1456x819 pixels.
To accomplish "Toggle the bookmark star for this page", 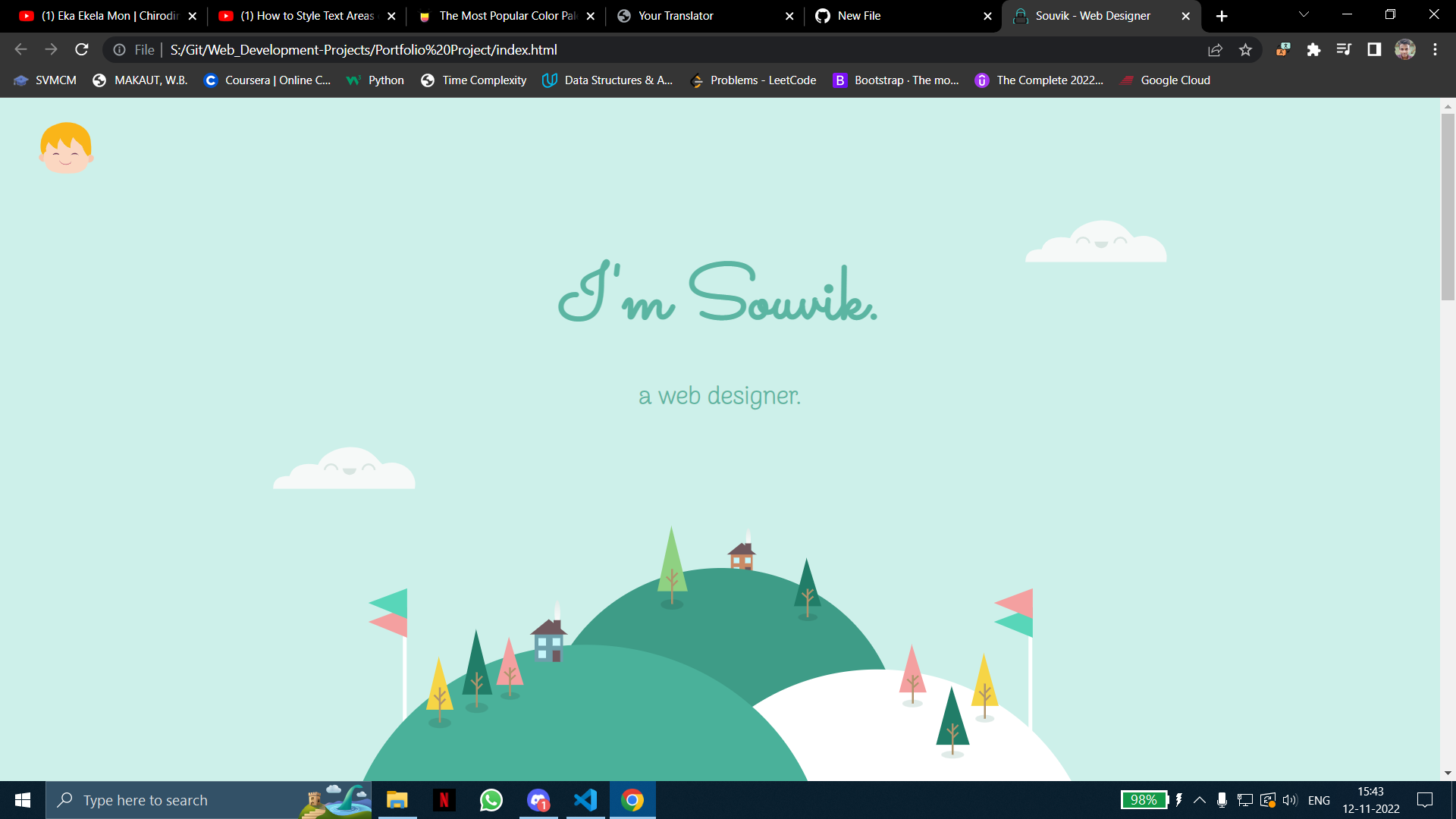I will (1245, 49).
